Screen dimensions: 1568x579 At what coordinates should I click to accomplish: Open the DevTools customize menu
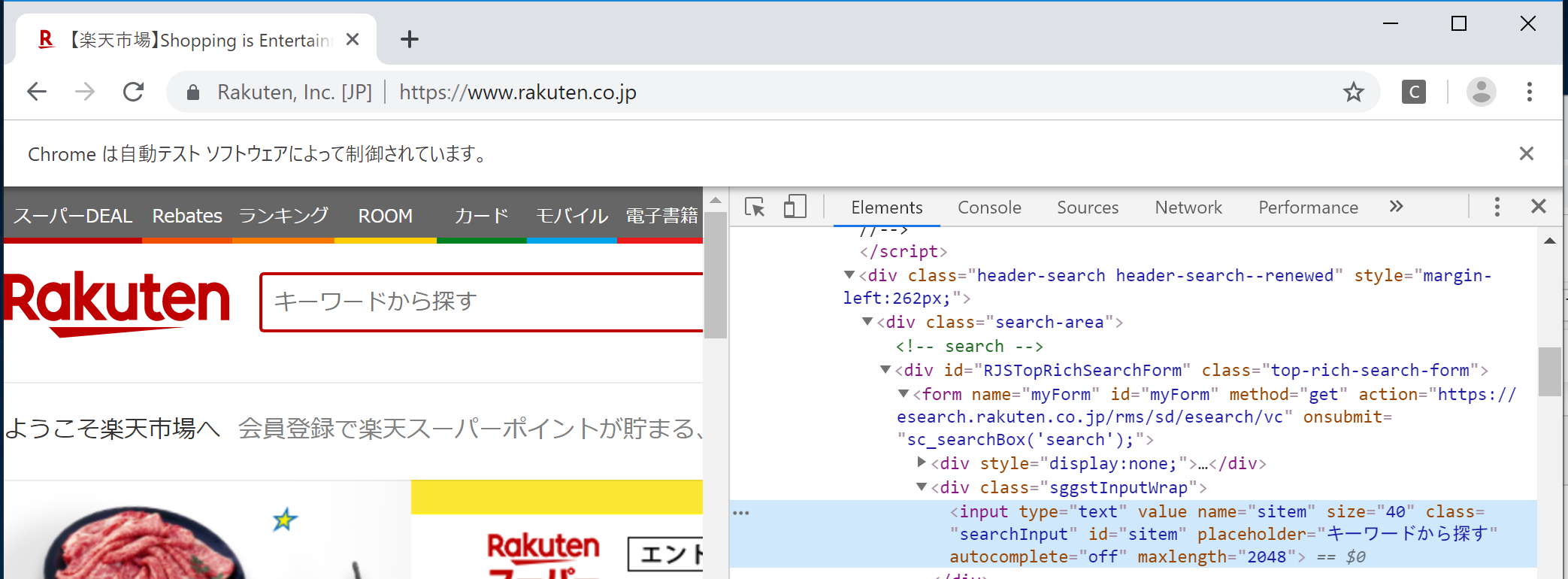click(x=1497, y=207)
